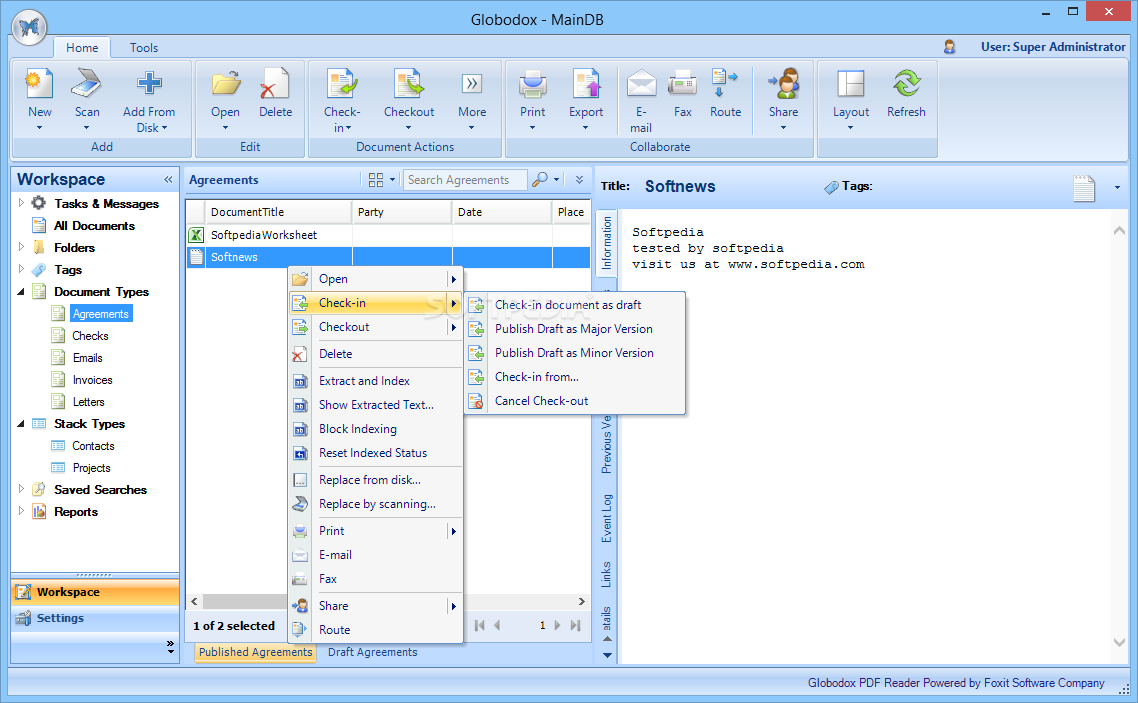
Task: Open the Information vertical tab
Action: (x=607, y=244)
